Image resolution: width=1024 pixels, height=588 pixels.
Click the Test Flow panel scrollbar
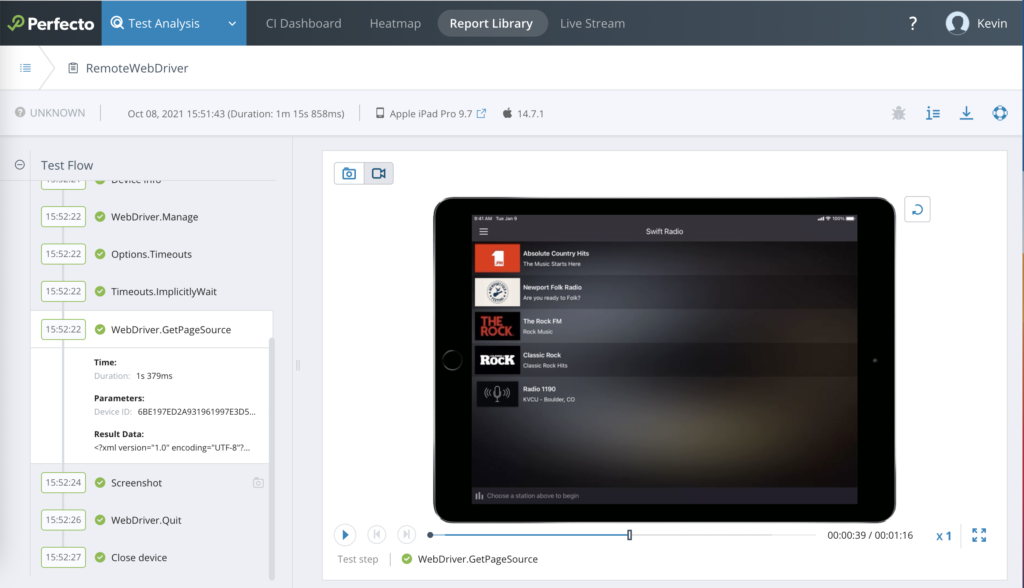click(x=272, y=457)
